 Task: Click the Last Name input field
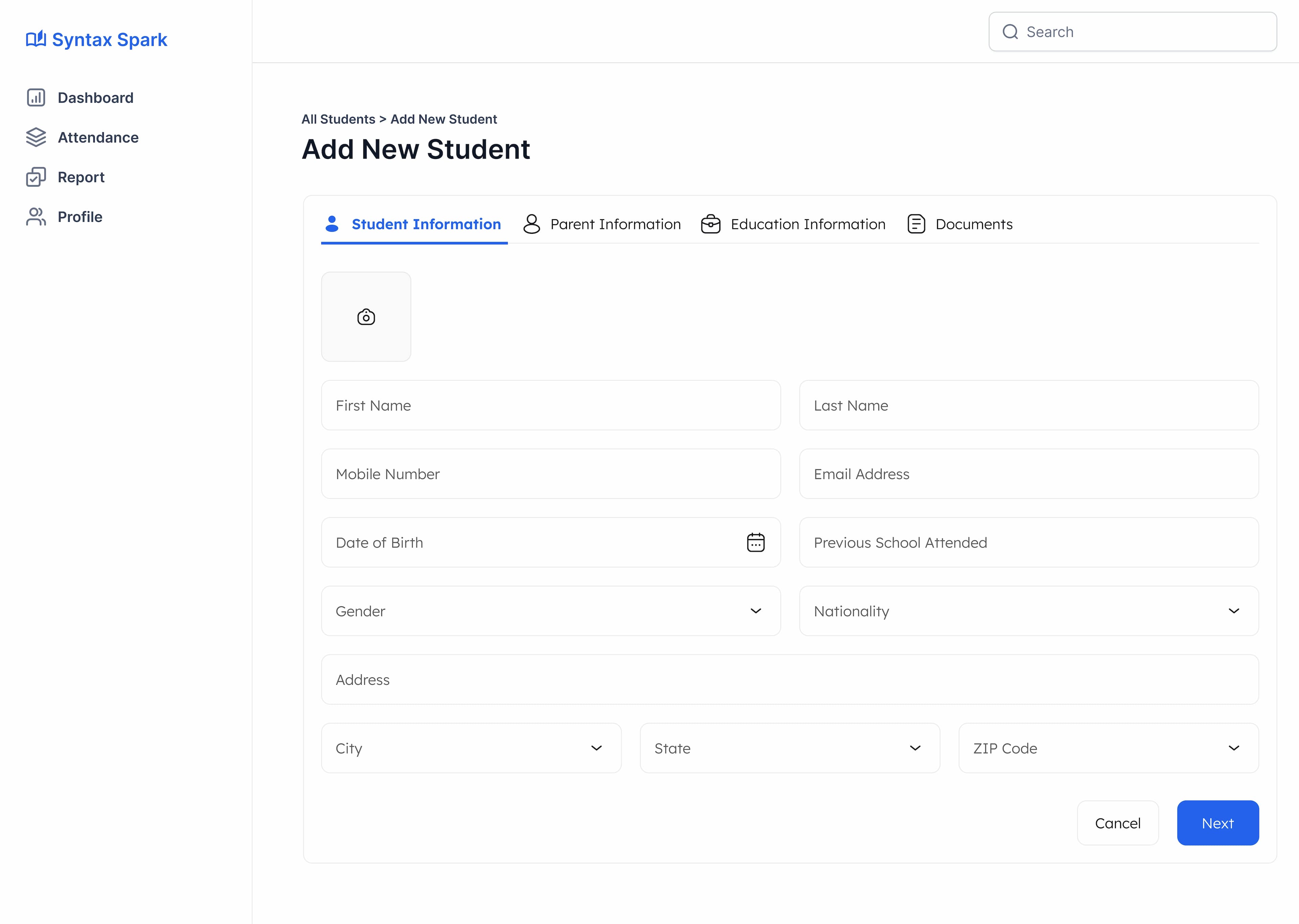pyautogui.click(x=1029, y=405)
